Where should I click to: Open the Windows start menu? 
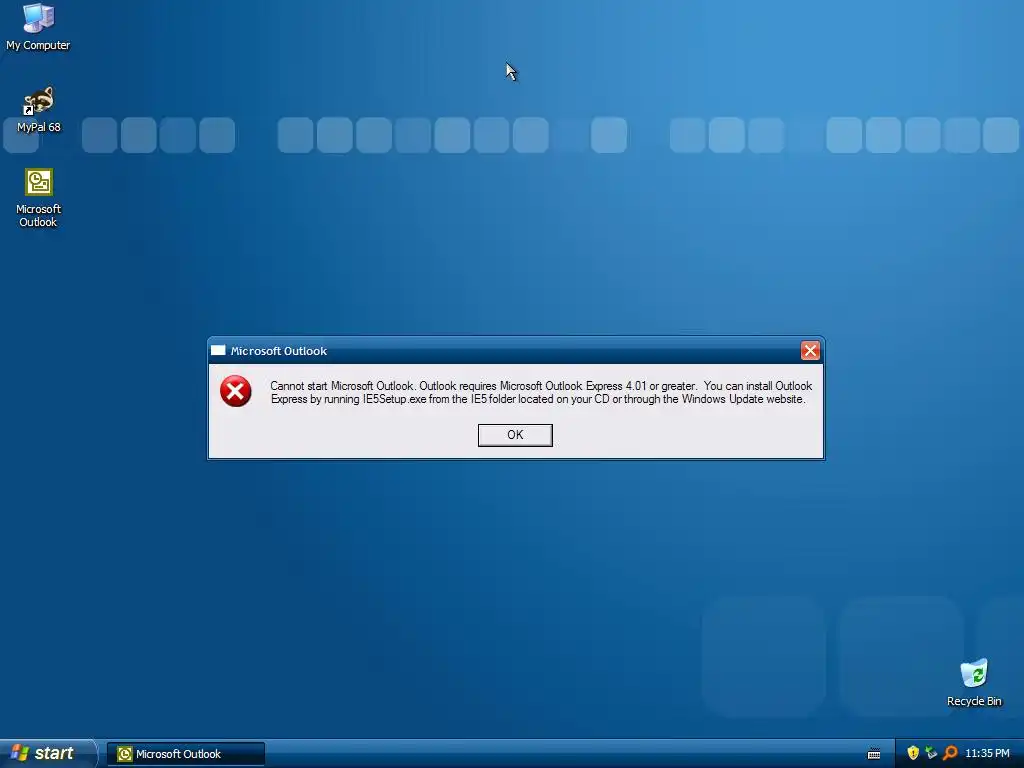pos(48,754)
